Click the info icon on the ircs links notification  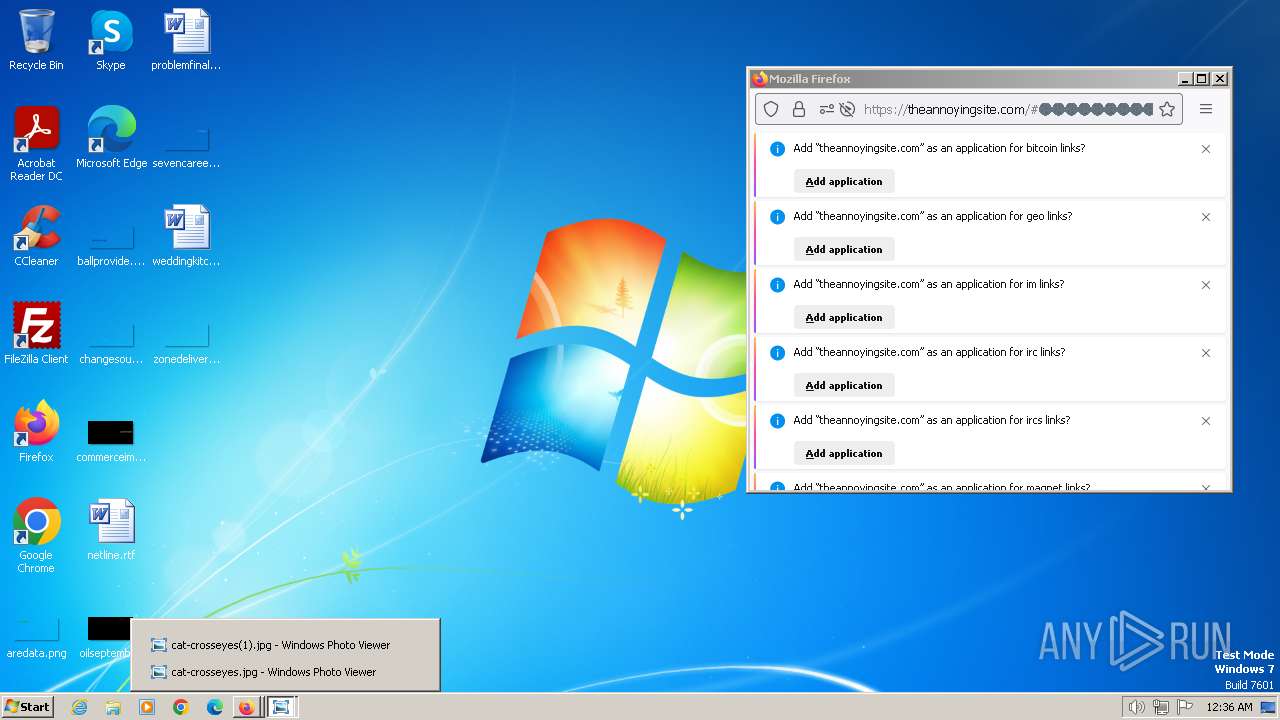click(777, 421)
